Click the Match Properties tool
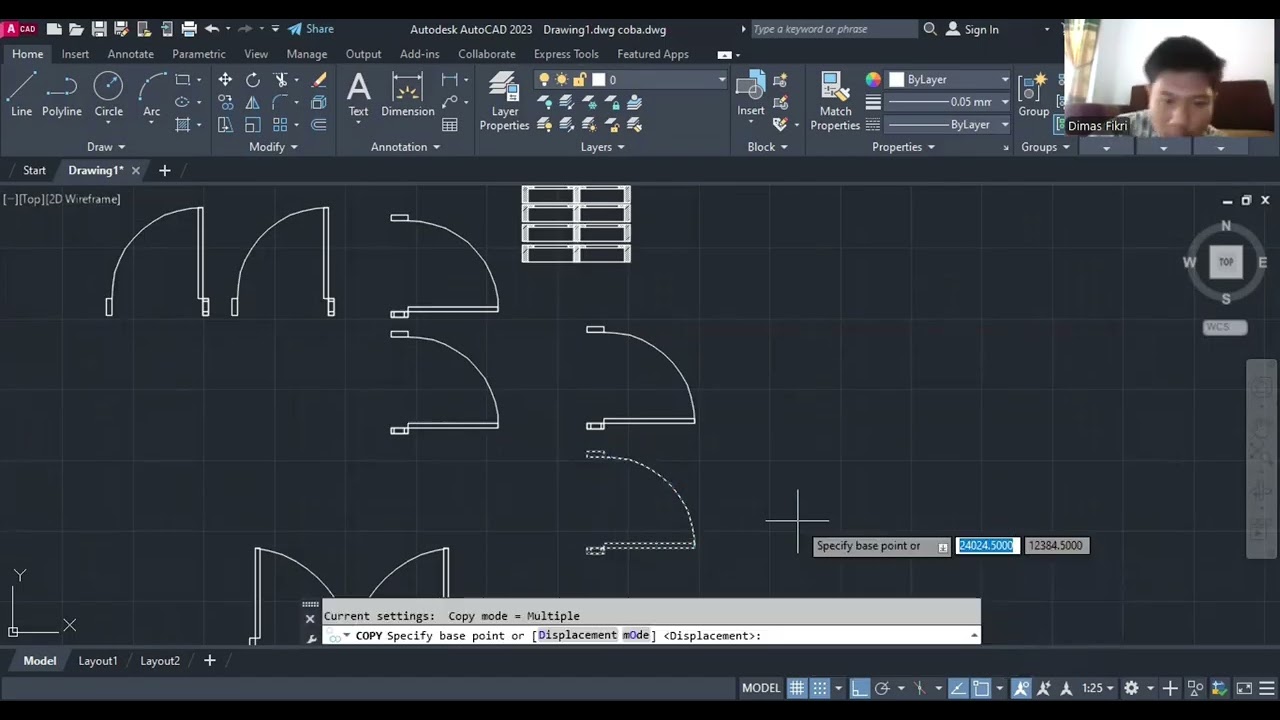 (835, 101)
